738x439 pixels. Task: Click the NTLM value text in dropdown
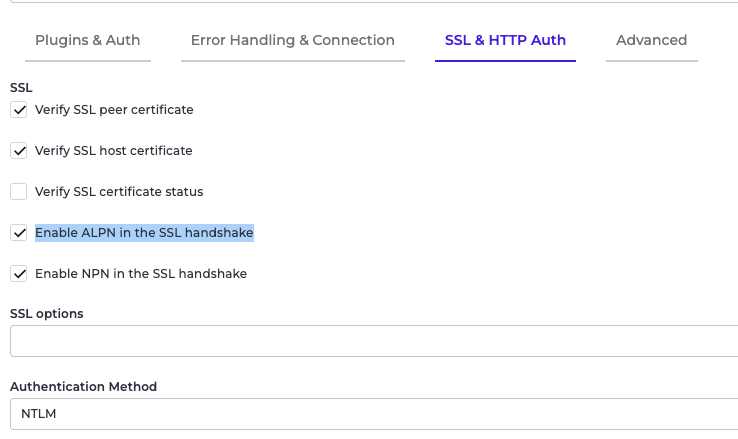point(39,414)
